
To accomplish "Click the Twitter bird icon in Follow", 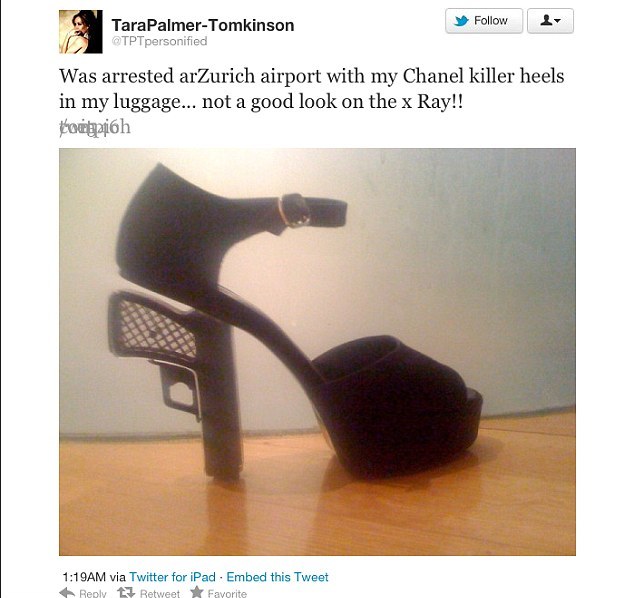I will coord(461,21).
